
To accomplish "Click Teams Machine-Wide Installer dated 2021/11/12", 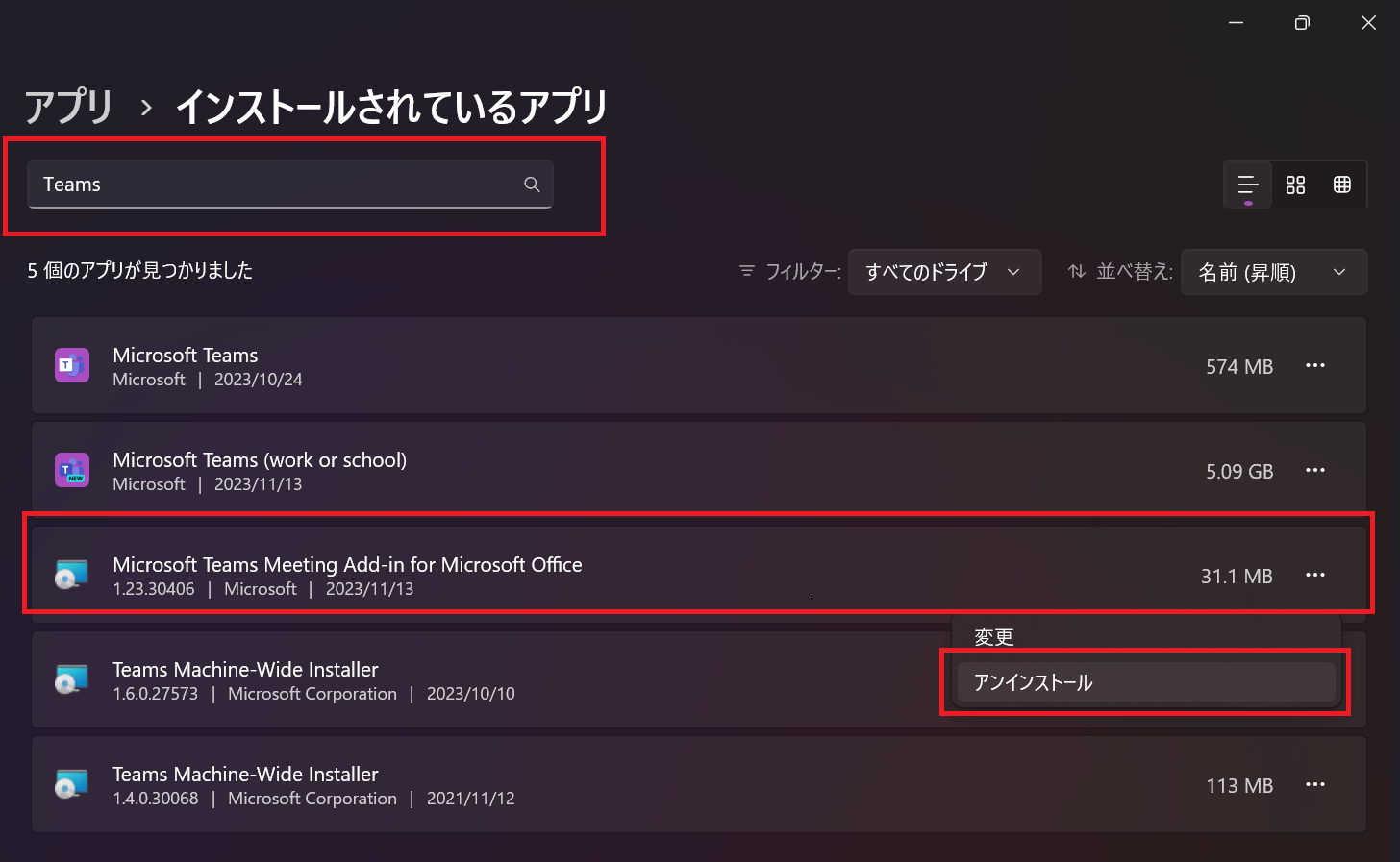I will tap(245, 775).
